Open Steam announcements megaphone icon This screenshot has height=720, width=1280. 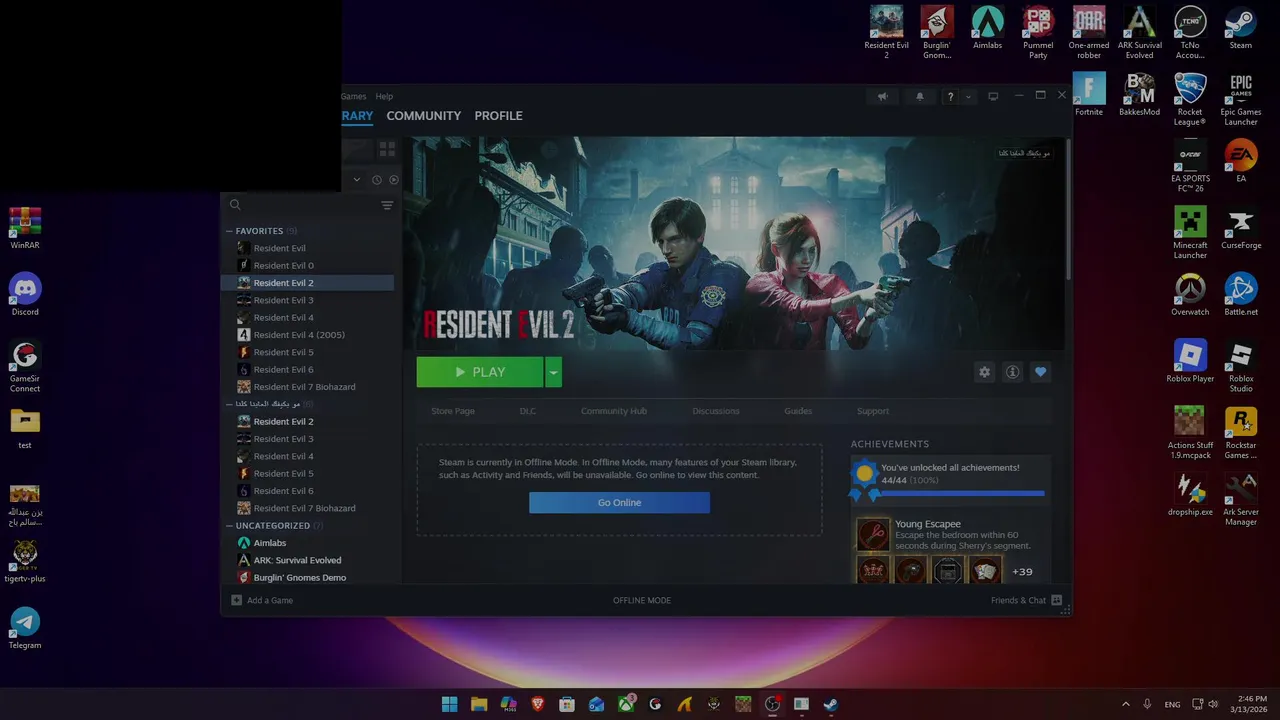click(x=882, y=97)
